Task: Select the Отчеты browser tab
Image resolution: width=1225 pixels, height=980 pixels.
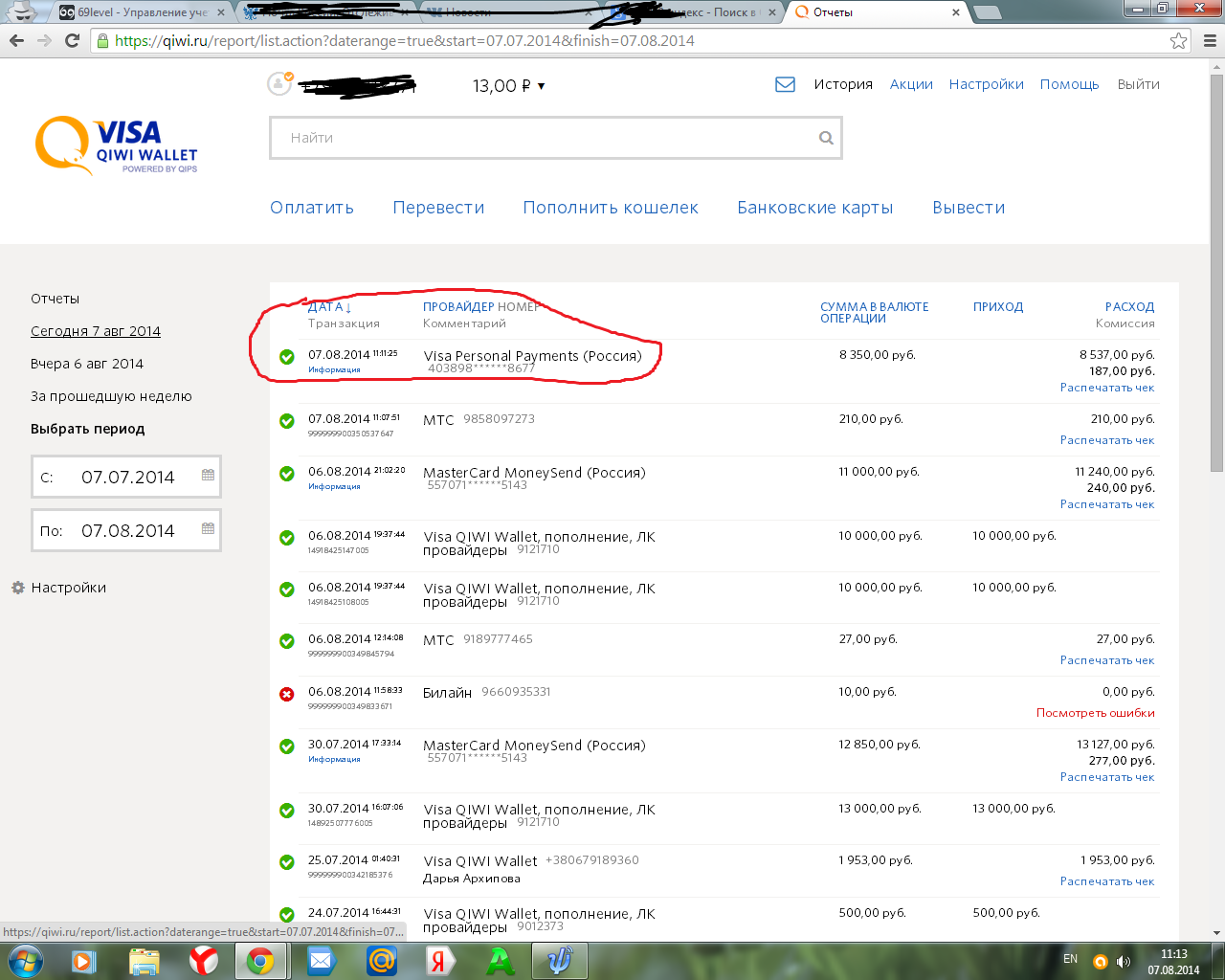Action: [878, 12]
